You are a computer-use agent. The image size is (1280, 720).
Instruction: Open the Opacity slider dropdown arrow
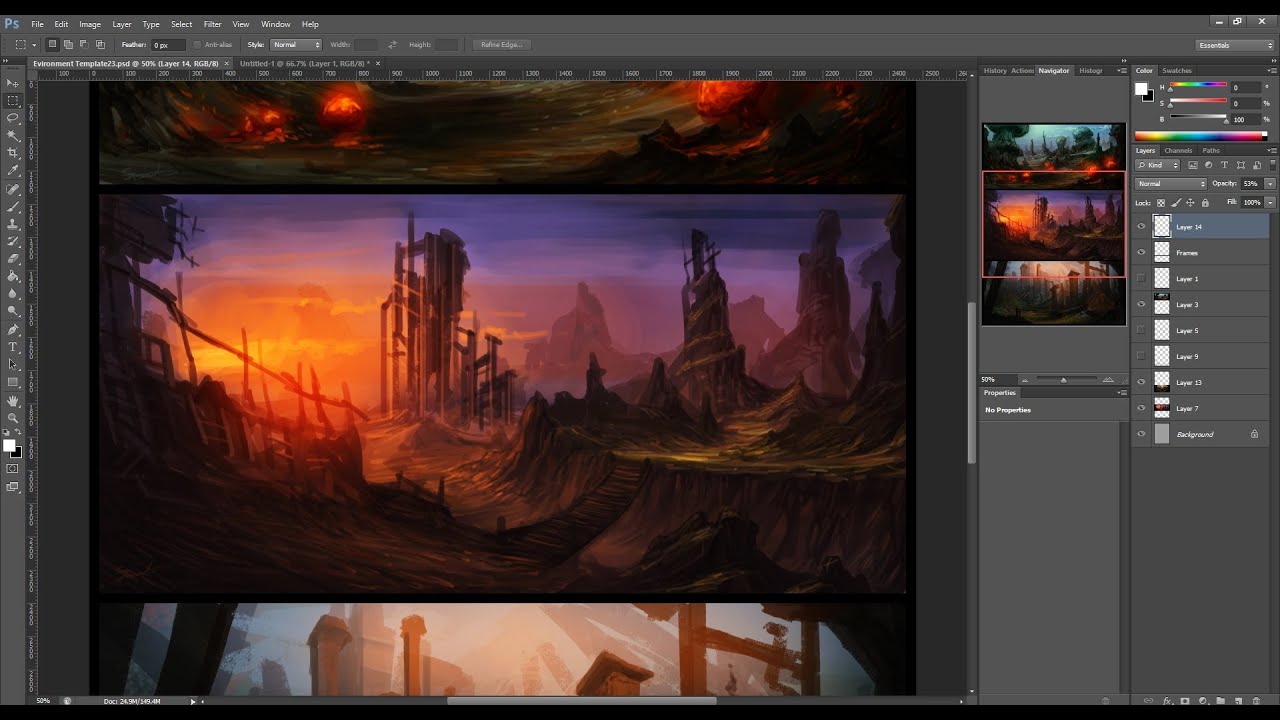coord(1270,184)
